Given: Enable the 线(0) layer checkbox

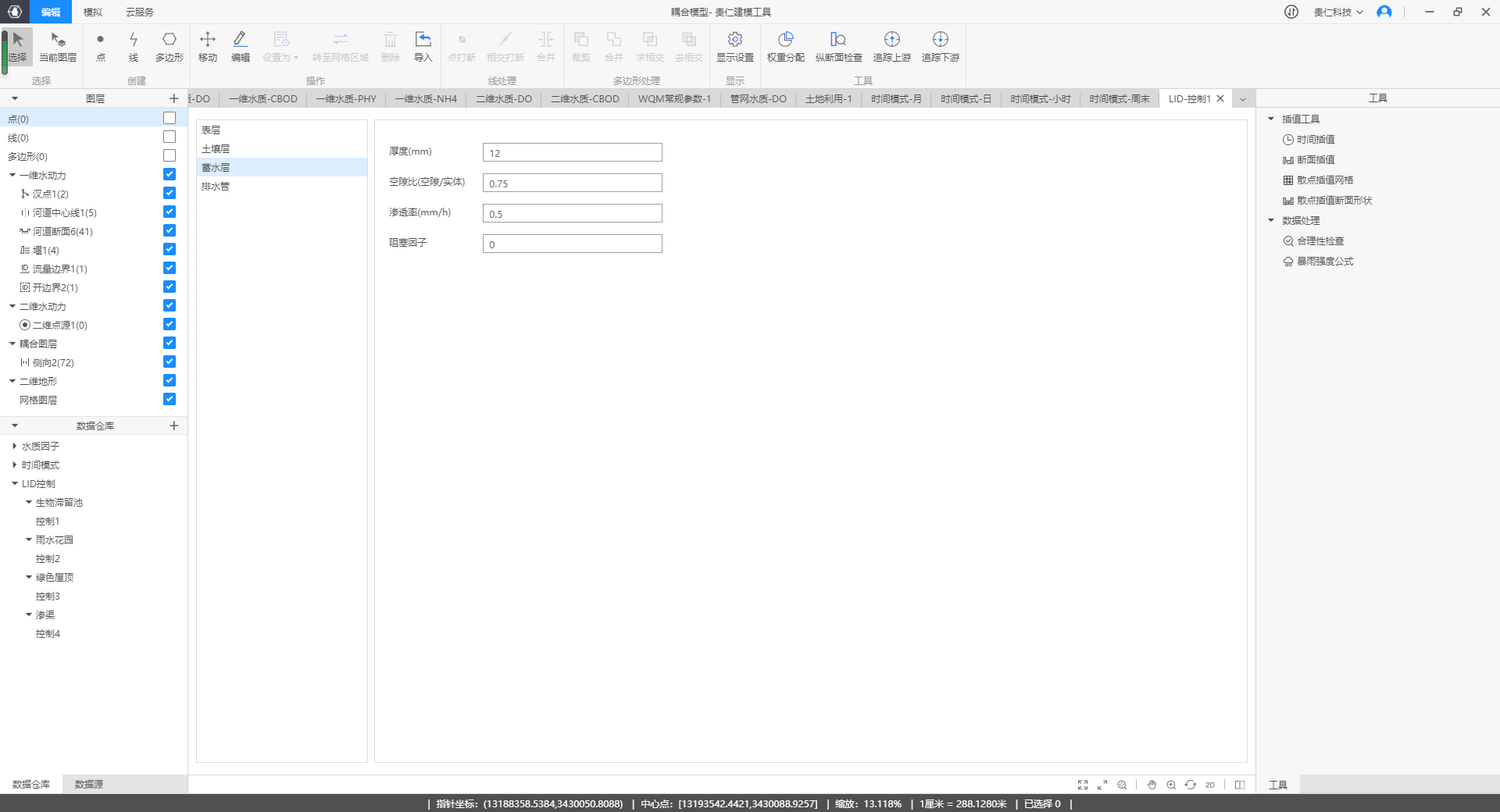Looking at the screenshot, I should pyautogui.click(x=170, y=137).
